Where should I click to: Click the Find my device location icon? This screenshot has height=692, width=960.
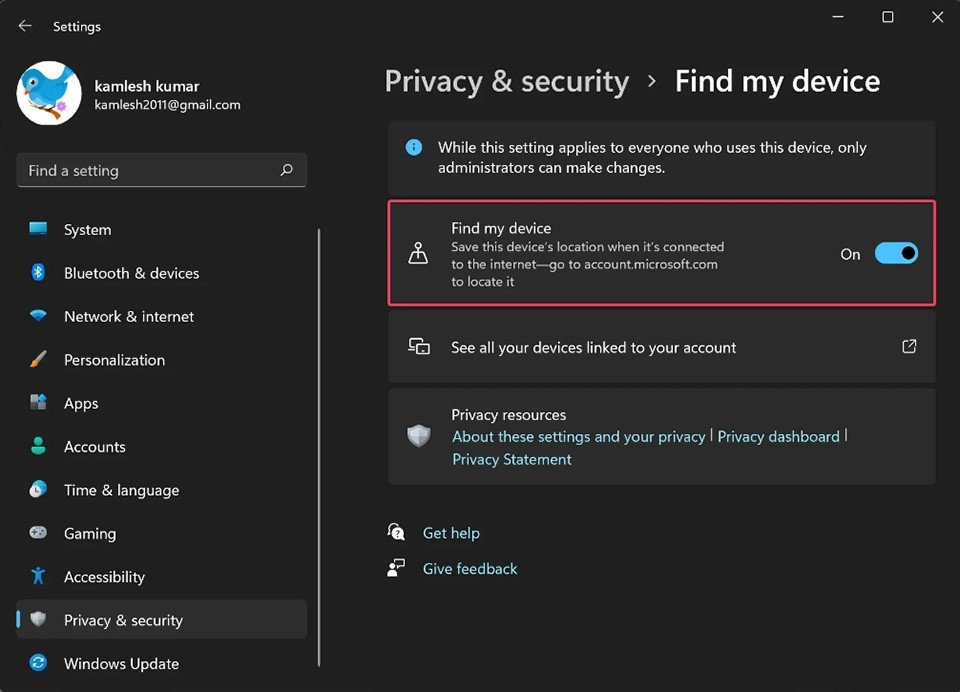pyautogui.click(x=419, y=253)
